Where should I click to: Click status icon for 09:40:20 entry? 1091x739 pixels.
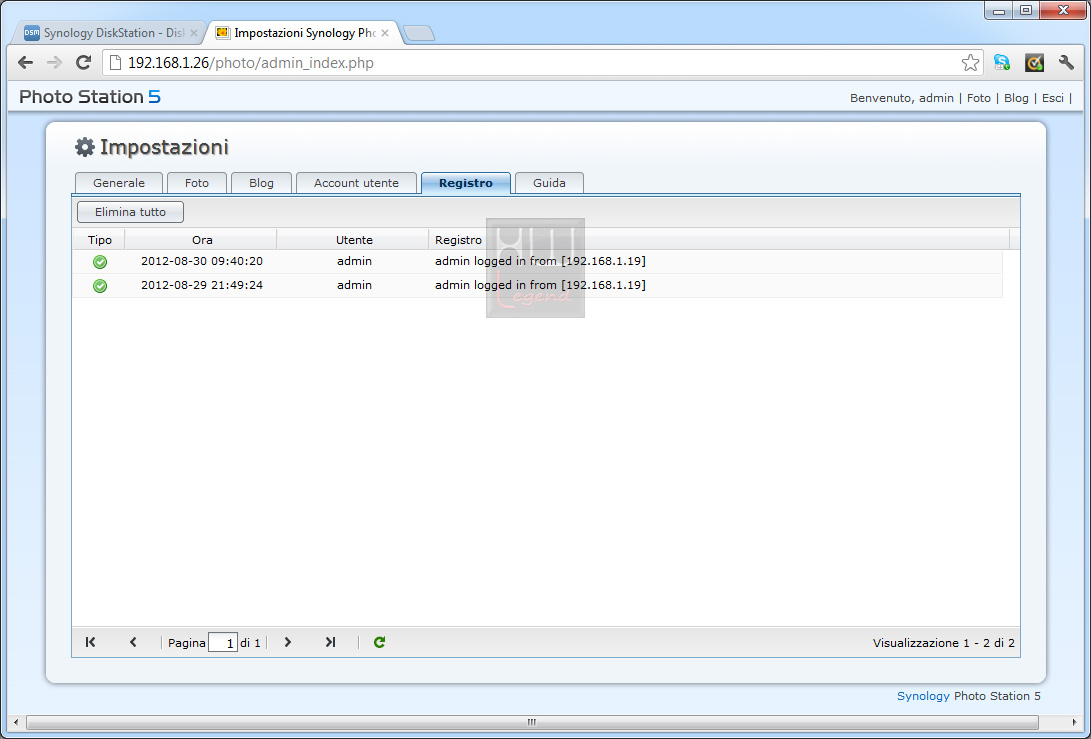(100, 262)
